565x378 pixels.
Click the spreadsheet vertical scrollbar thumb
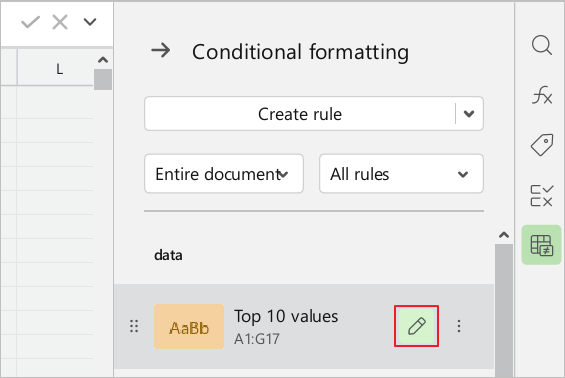(x=103, y=79)
